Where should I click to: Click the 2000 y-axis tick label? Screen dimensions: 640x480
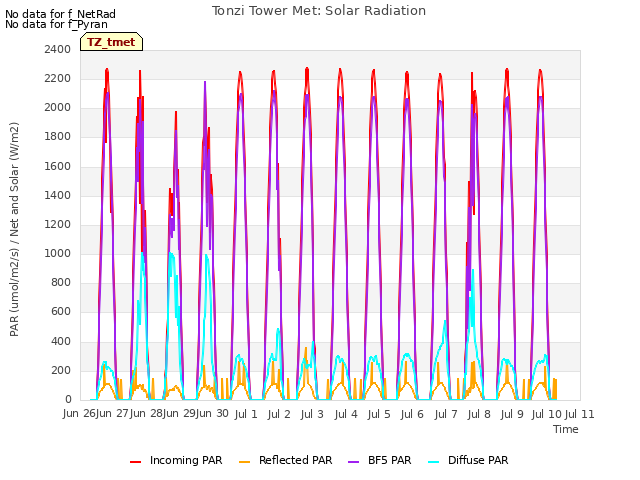[x=58, y=107]
